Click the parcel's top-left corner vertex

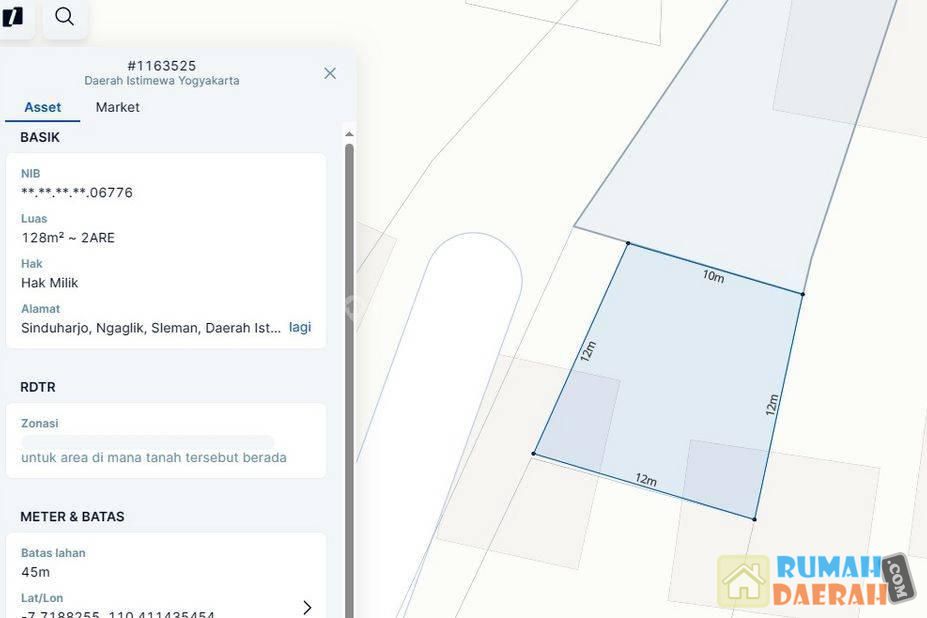pyautogui.click(x=628, y=243)
